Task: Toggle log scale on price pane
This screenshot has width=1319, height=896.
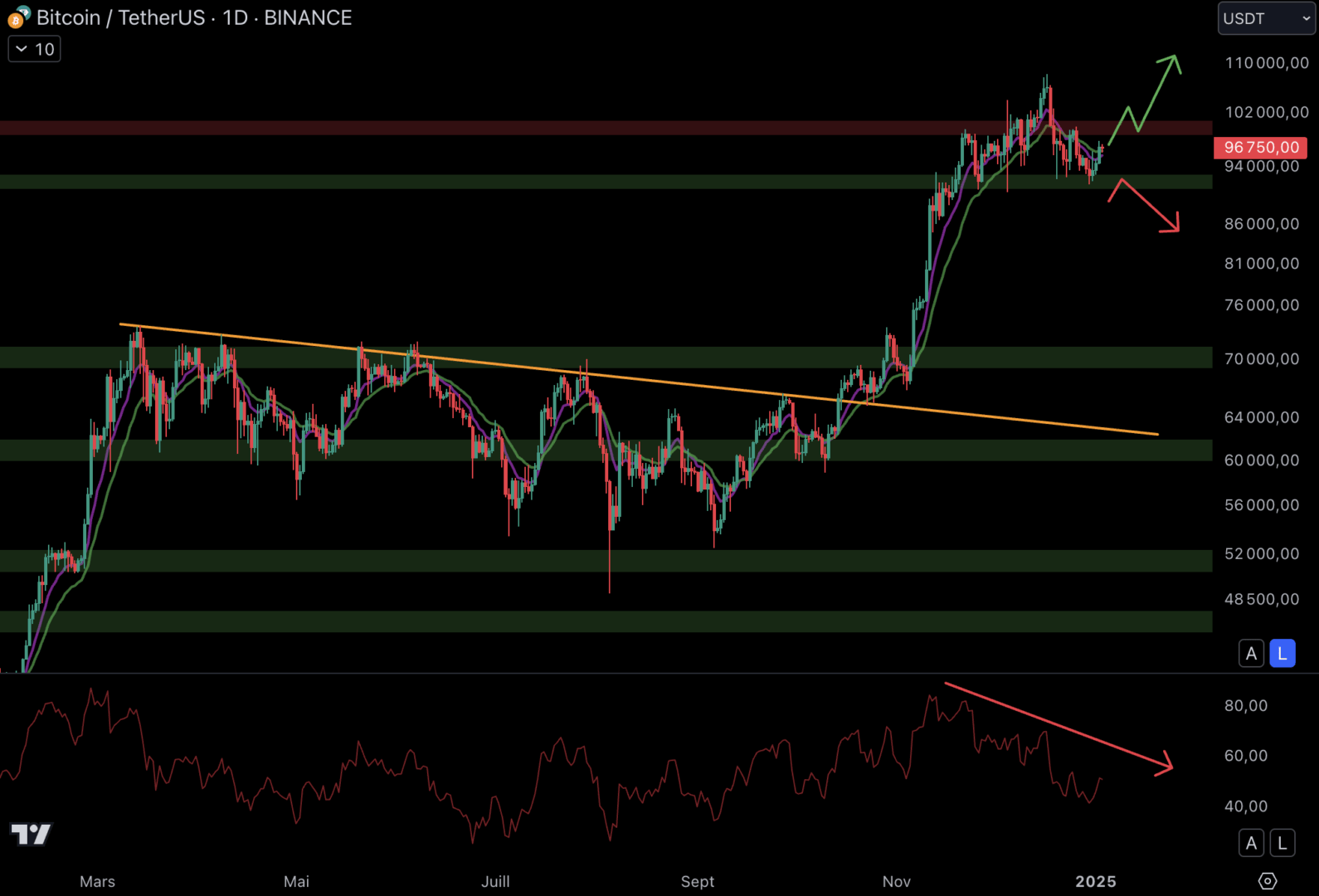Action: 1282,654
